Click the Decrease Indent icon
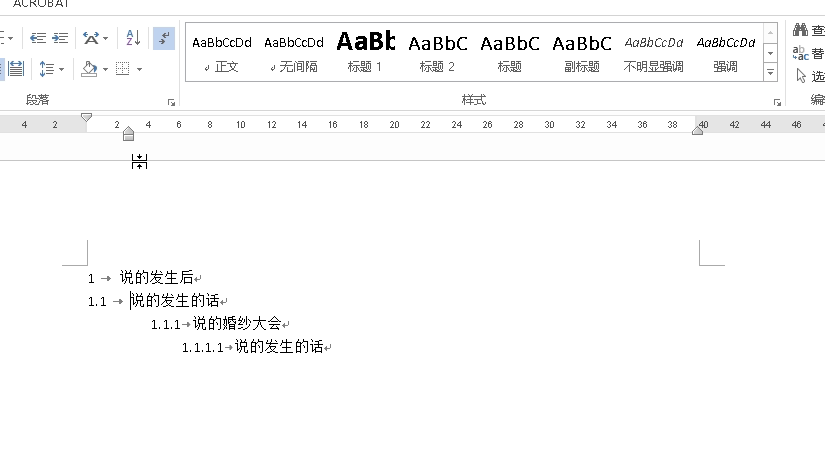This screenshot has width=825, height=470. tap(37, 38)
